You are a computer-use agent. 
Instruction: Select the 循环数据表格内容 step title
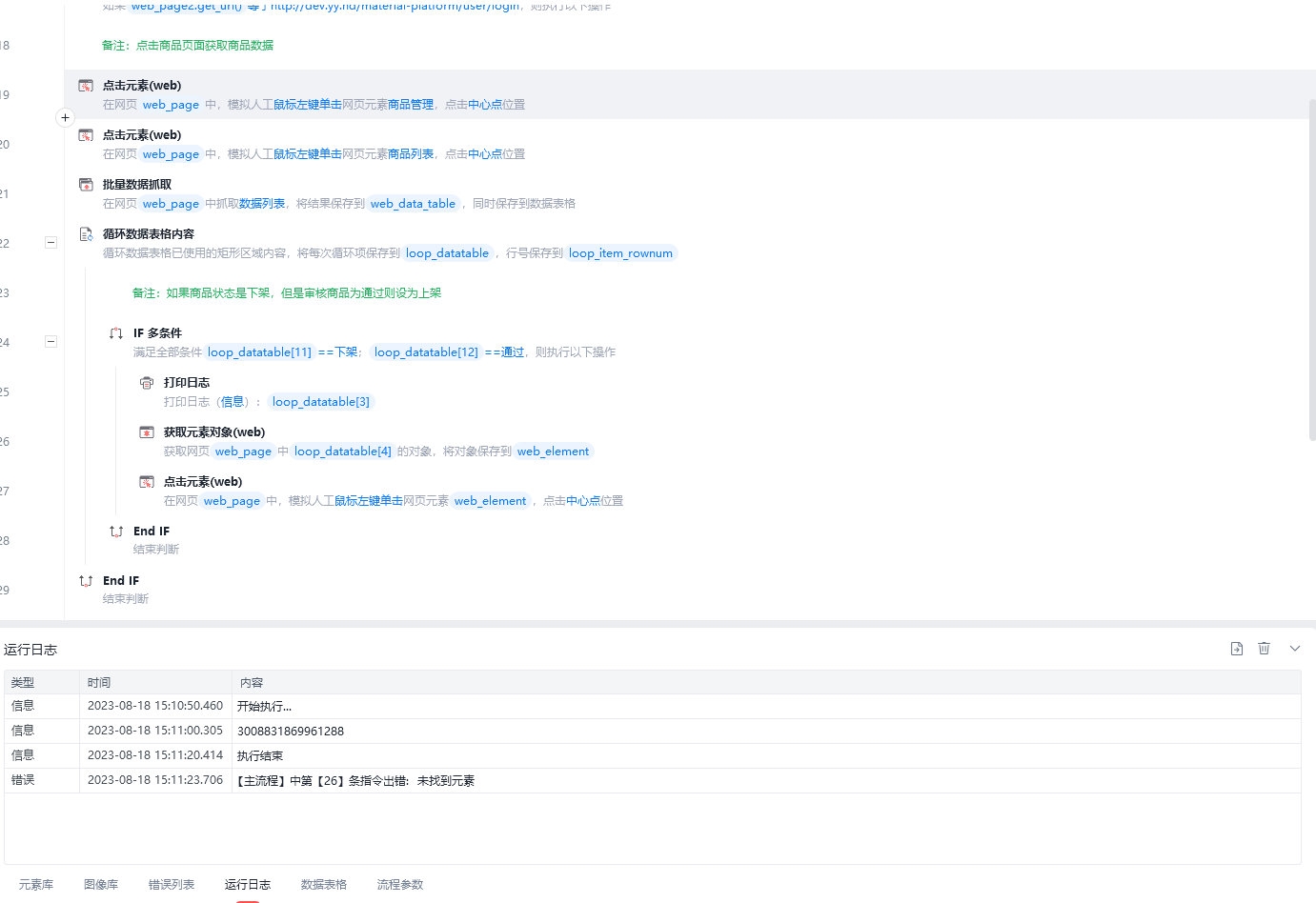149,234
